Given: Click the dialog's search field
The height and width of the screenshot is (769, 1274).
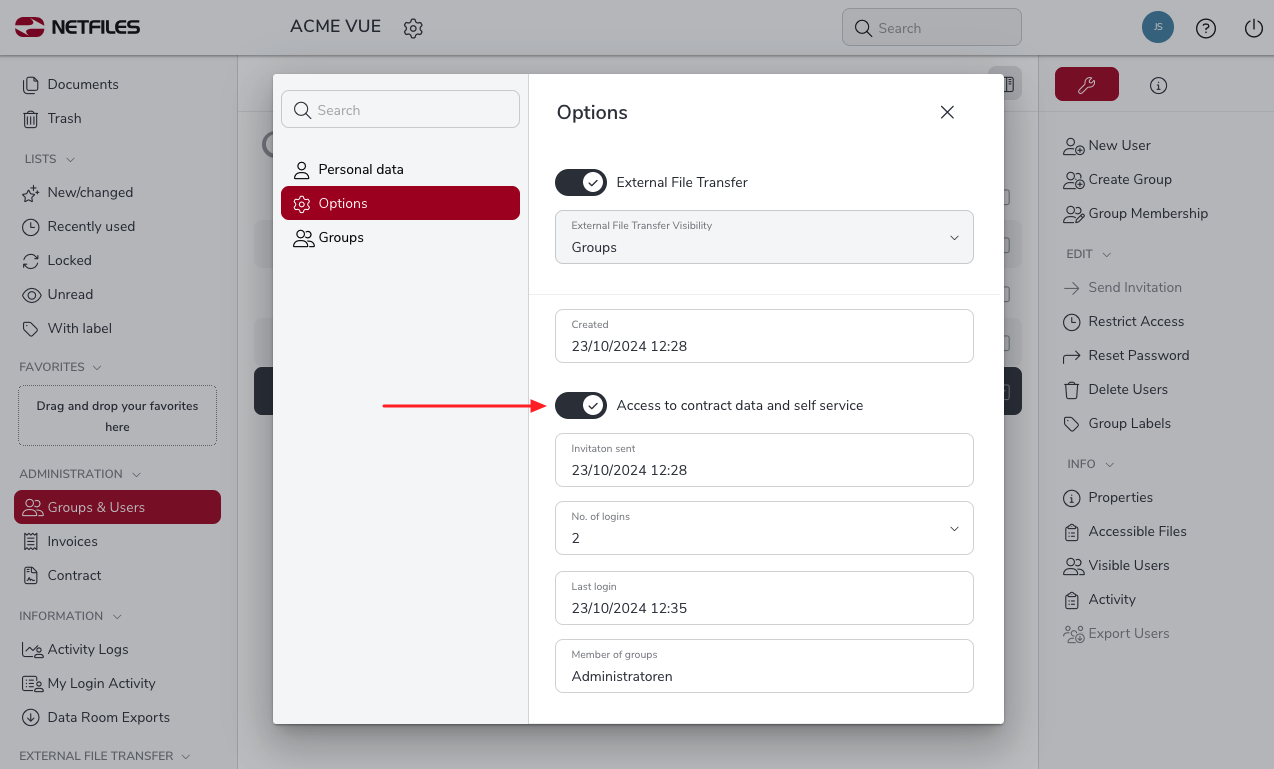Looking at the screenshot, I should coord(400,110).
